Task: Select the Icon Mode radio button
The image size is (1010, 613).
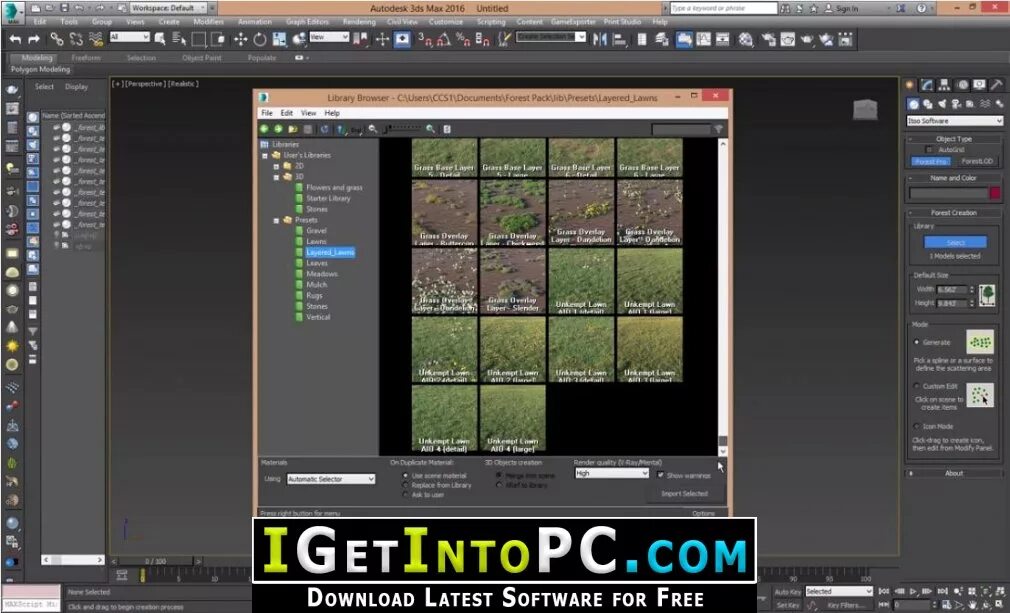Action: pyautogui.click(x=917, y=426)
